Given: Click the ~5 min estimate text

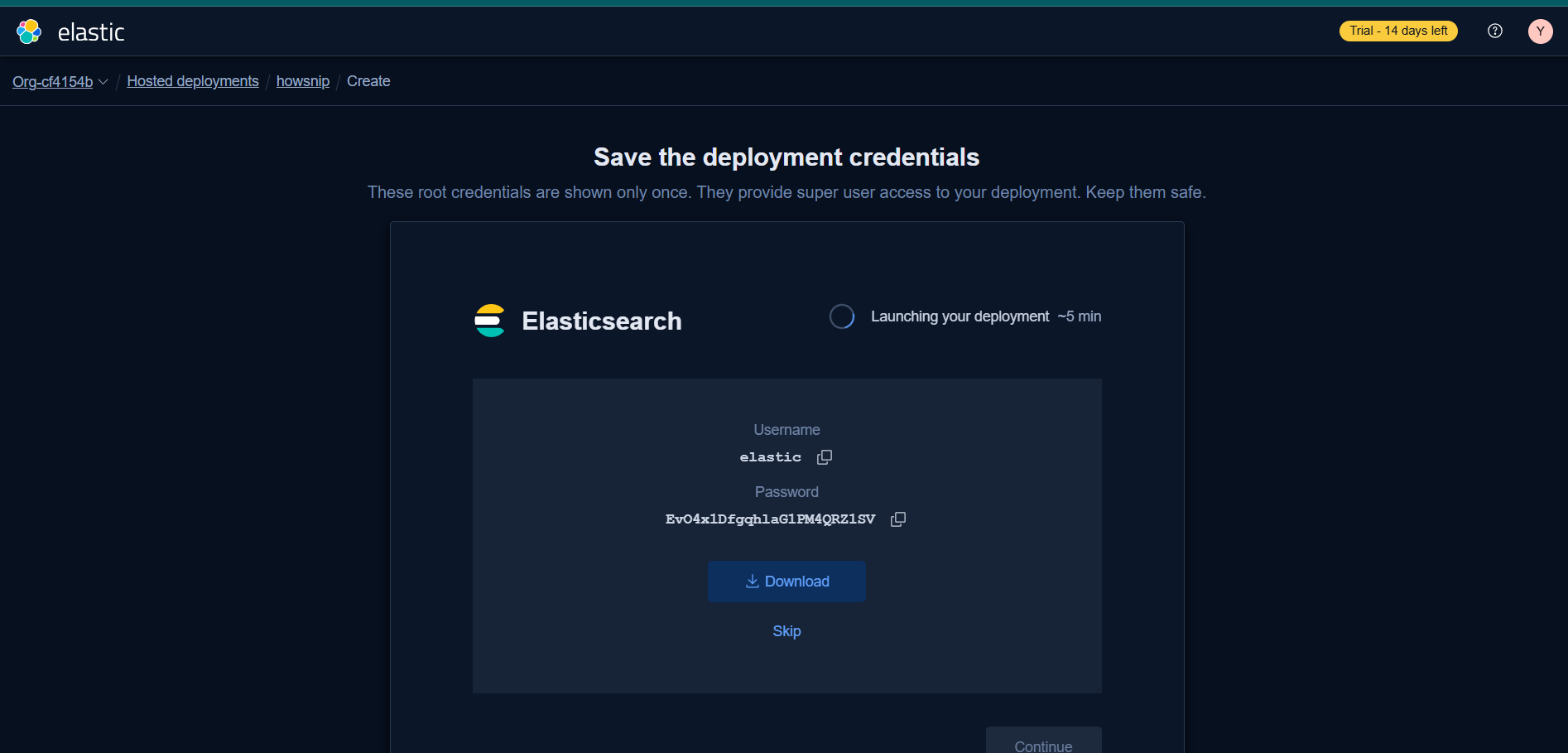Looking at the screenshot, I should pyautogui.click(x=1080, y=316).
